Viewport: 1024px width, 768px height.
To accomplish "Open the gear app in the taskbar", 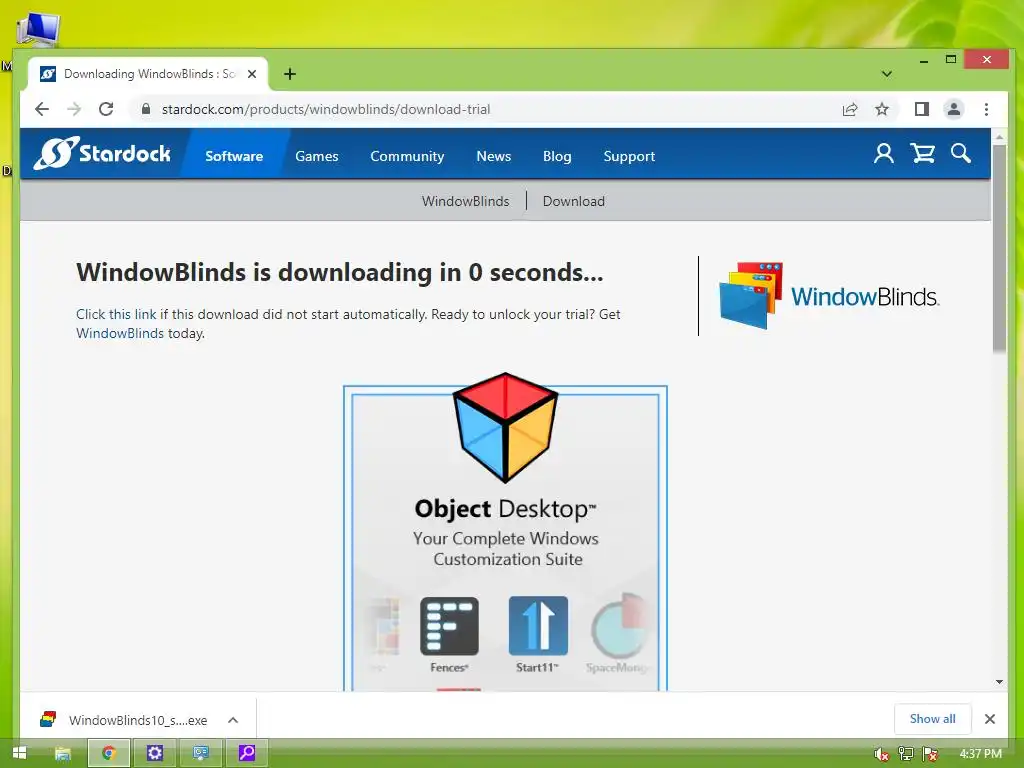I will (155, 753).
